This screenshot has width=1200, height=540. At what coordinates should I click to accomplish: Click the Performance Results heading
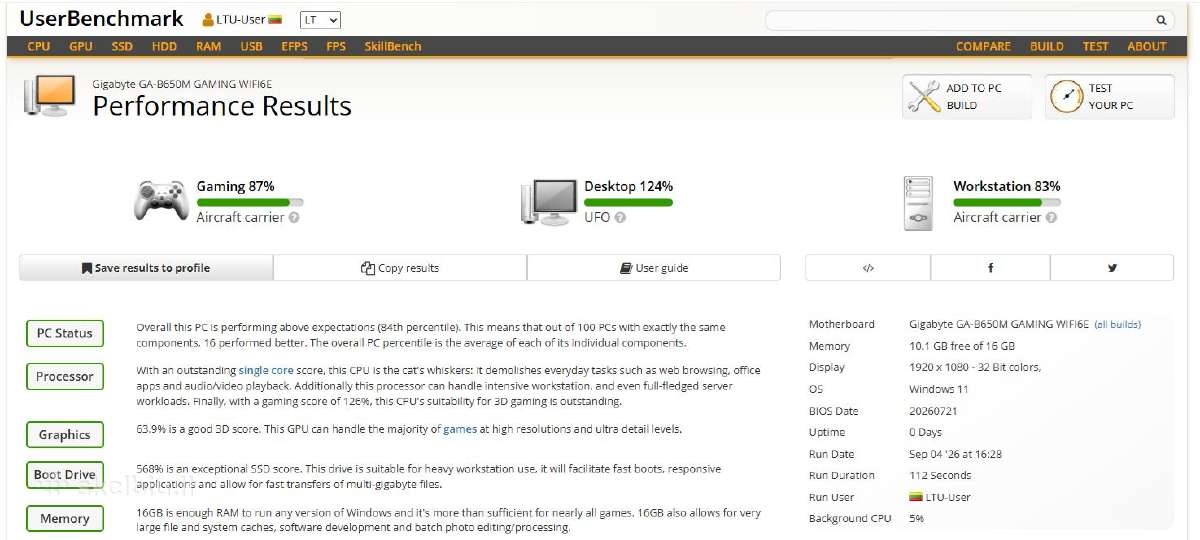tap(222, 106)
